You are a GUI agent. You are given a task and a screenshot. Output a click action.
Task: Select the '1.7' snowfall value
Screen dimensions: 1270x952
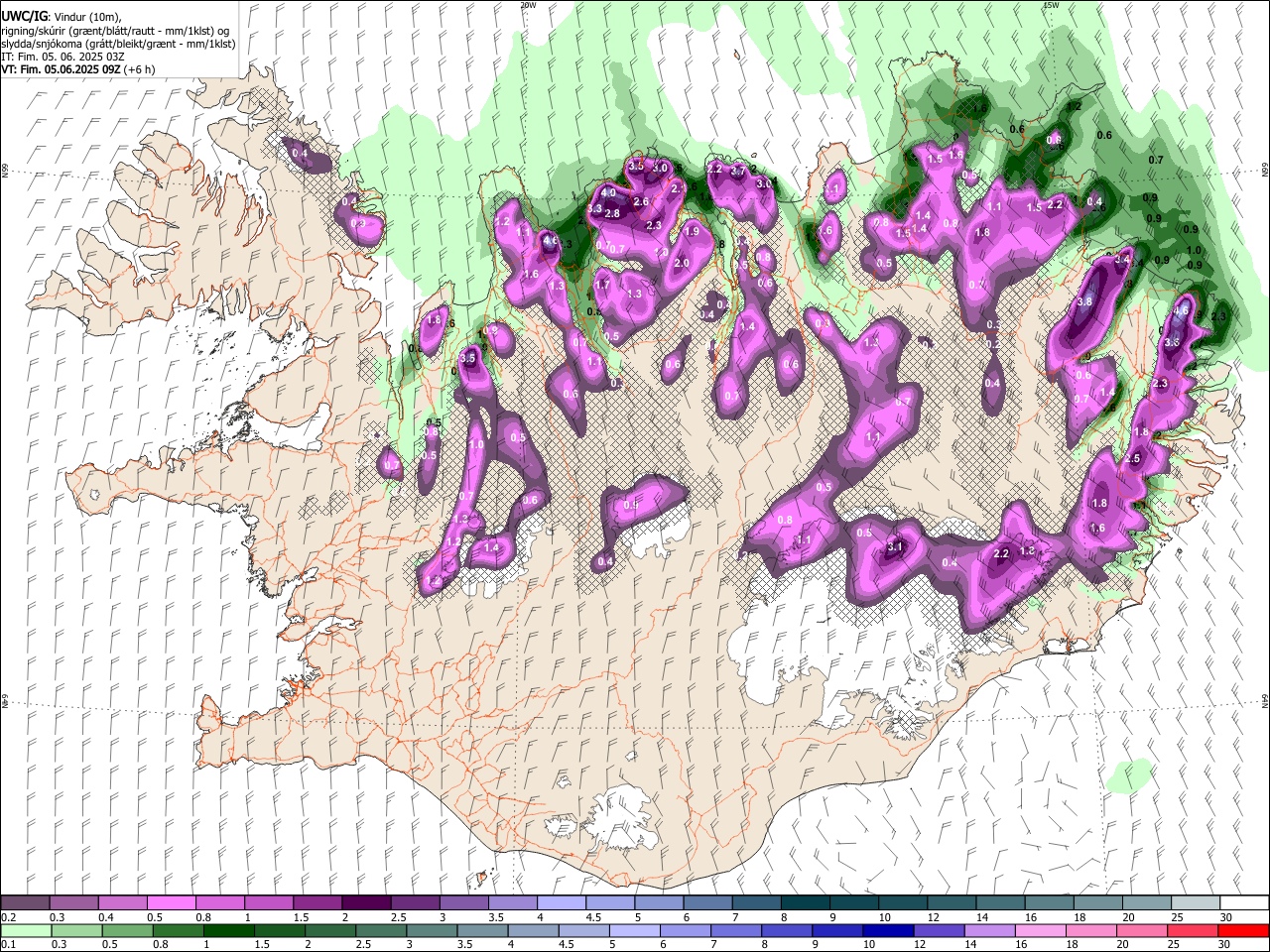click(x=602, y=285)
